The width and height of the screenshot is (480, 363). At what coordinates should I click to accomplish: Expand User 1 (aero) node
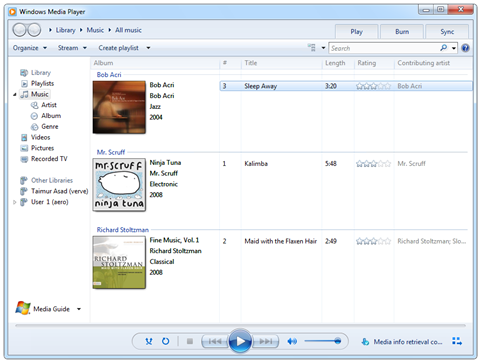pos(14,202)
